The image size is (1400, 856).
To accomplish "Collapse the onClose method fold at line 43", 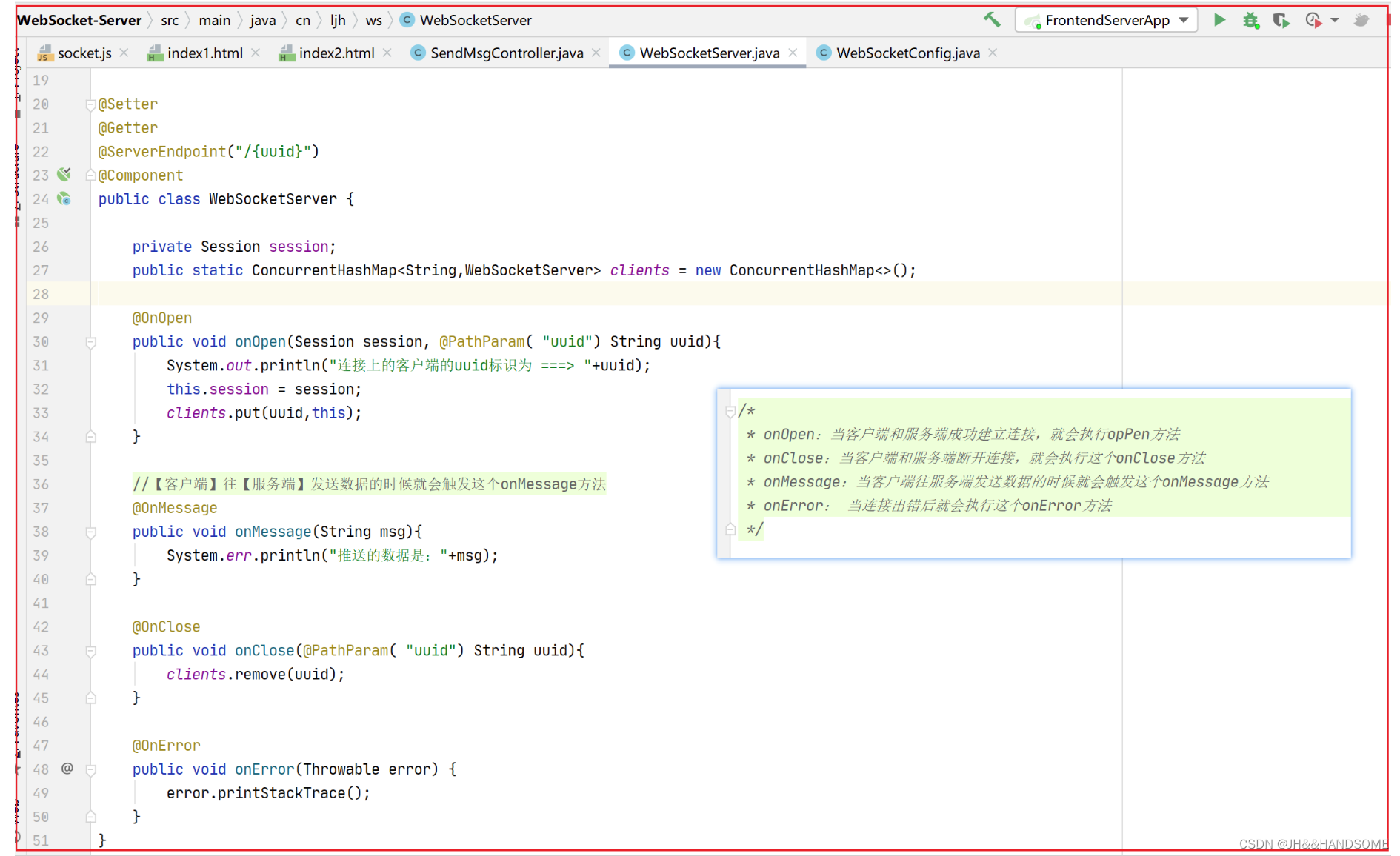I will (x=90, y=651).
